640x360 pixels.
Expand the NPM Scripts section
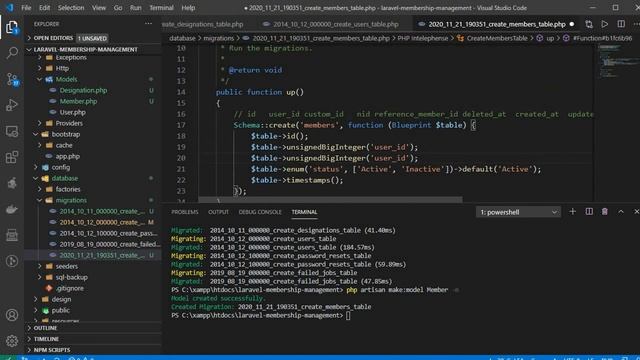[52, 350]
